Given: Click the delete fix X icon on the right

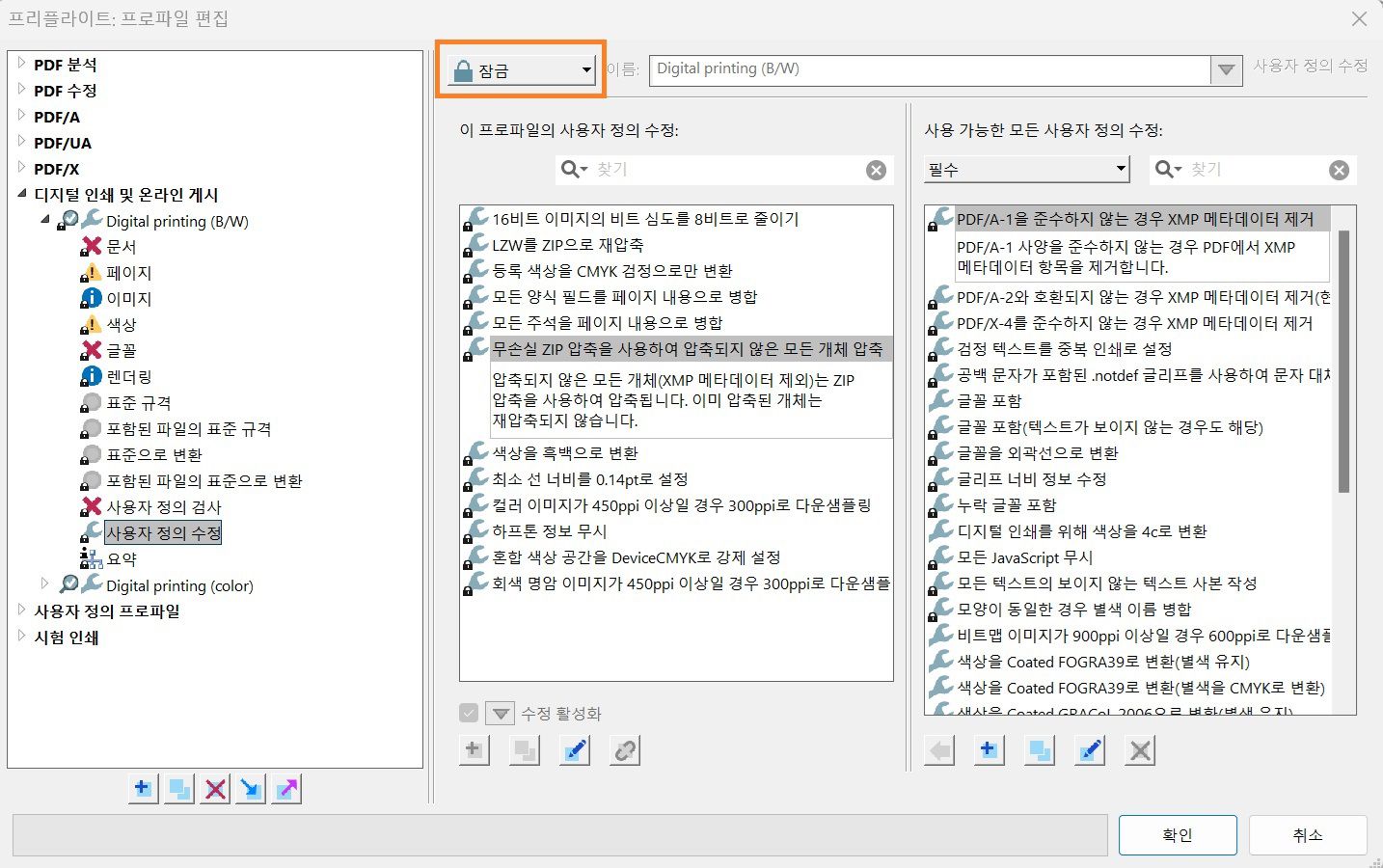Looking at the screenshot, I should 1139,749.
